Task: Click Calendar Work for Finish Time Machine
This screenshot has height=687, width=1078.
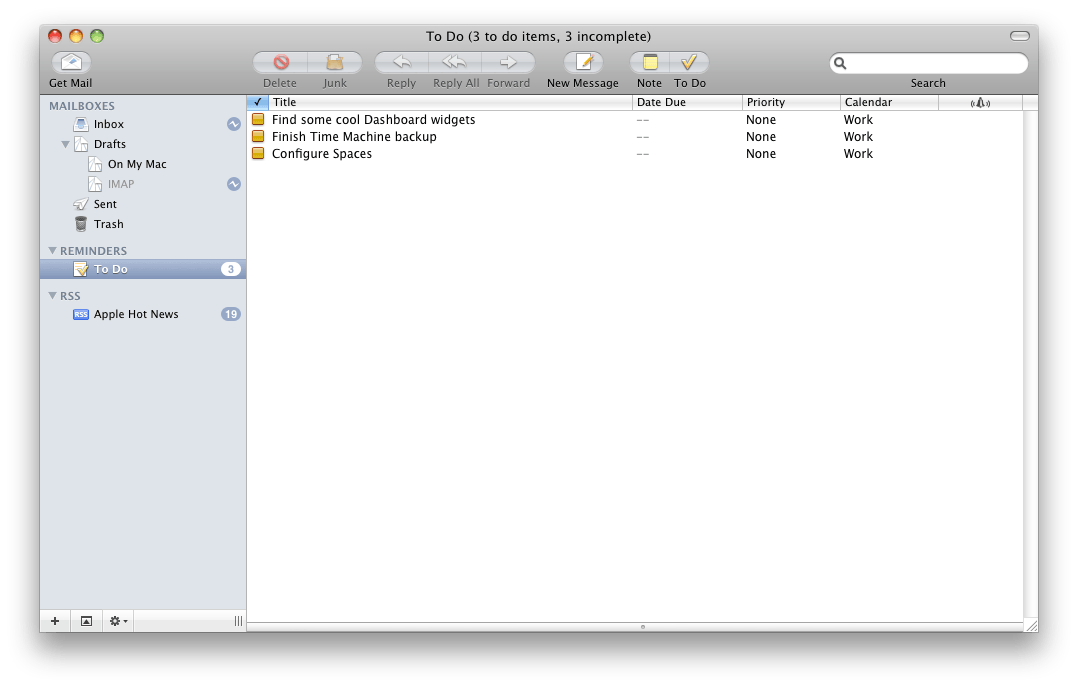Action: point(859,136)
